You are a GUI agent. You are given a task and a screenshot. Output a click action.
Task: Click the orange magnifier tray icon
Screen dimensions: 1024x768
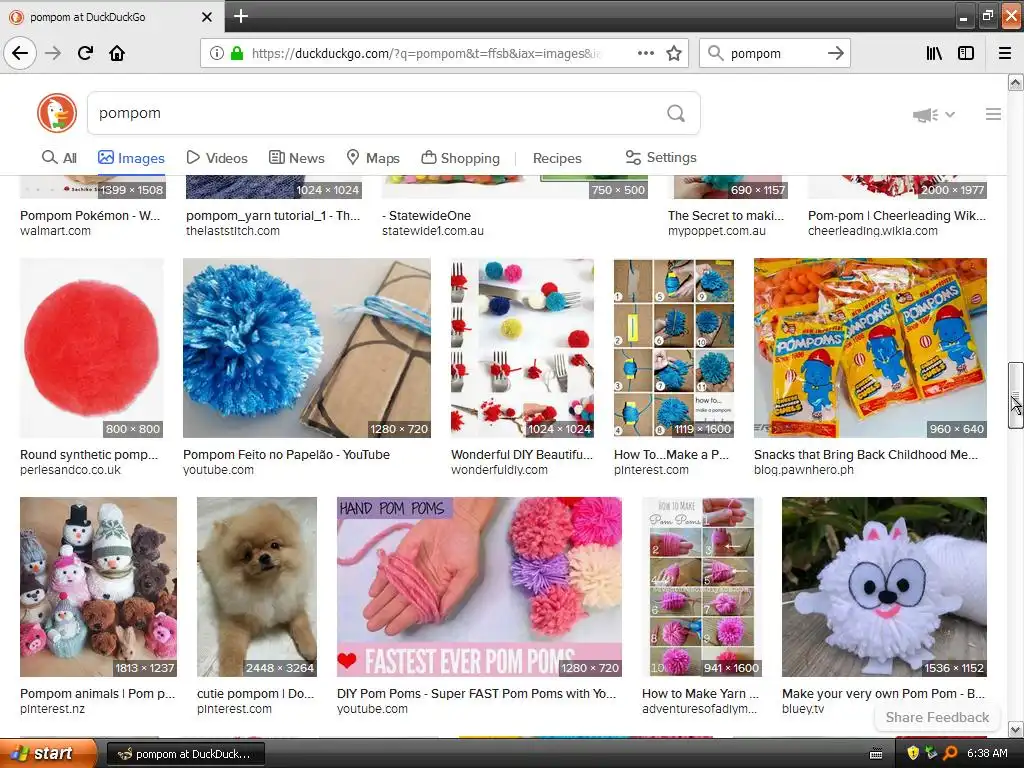(x=950, y=754)
